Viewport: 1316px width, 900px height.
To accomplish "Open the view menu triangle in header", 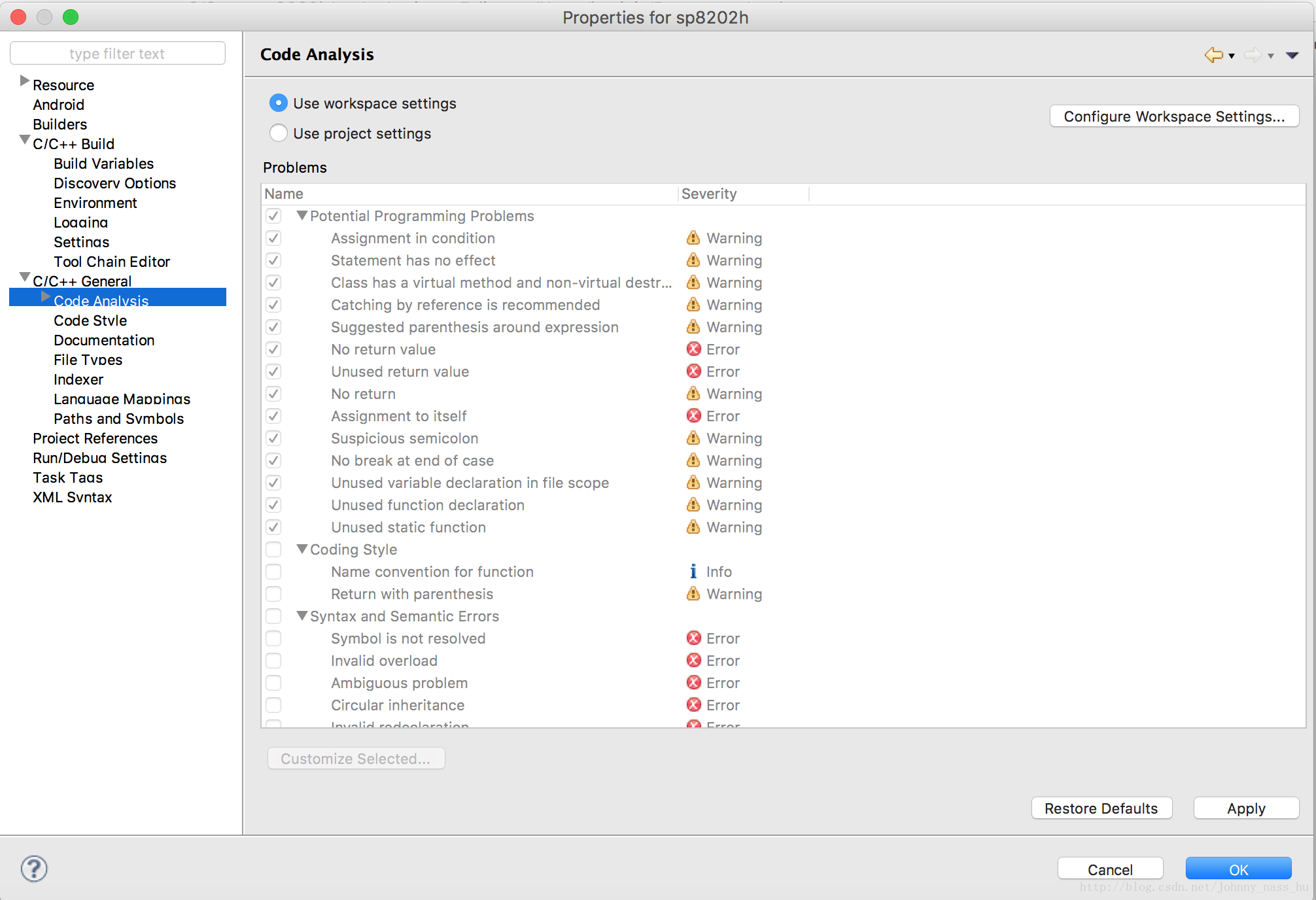I will pos(1292,56).
